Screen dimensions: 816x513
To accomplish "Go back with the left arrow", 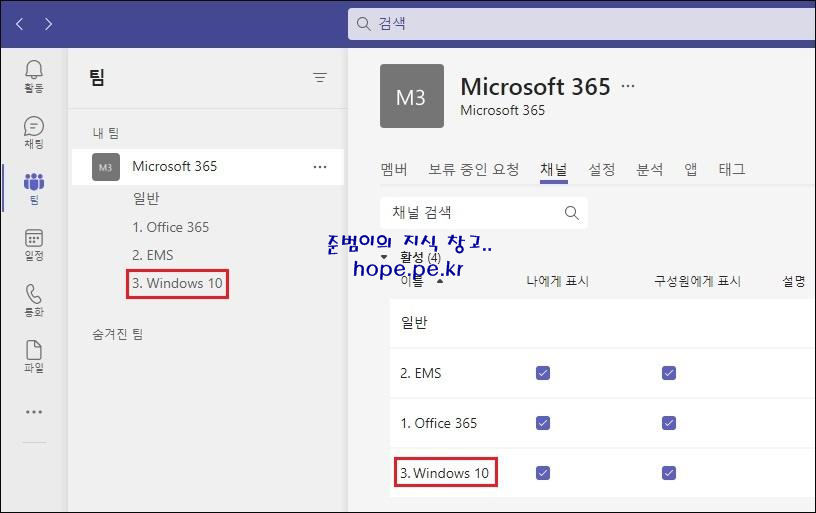I will pyautogui.click(x=20, y=23).
